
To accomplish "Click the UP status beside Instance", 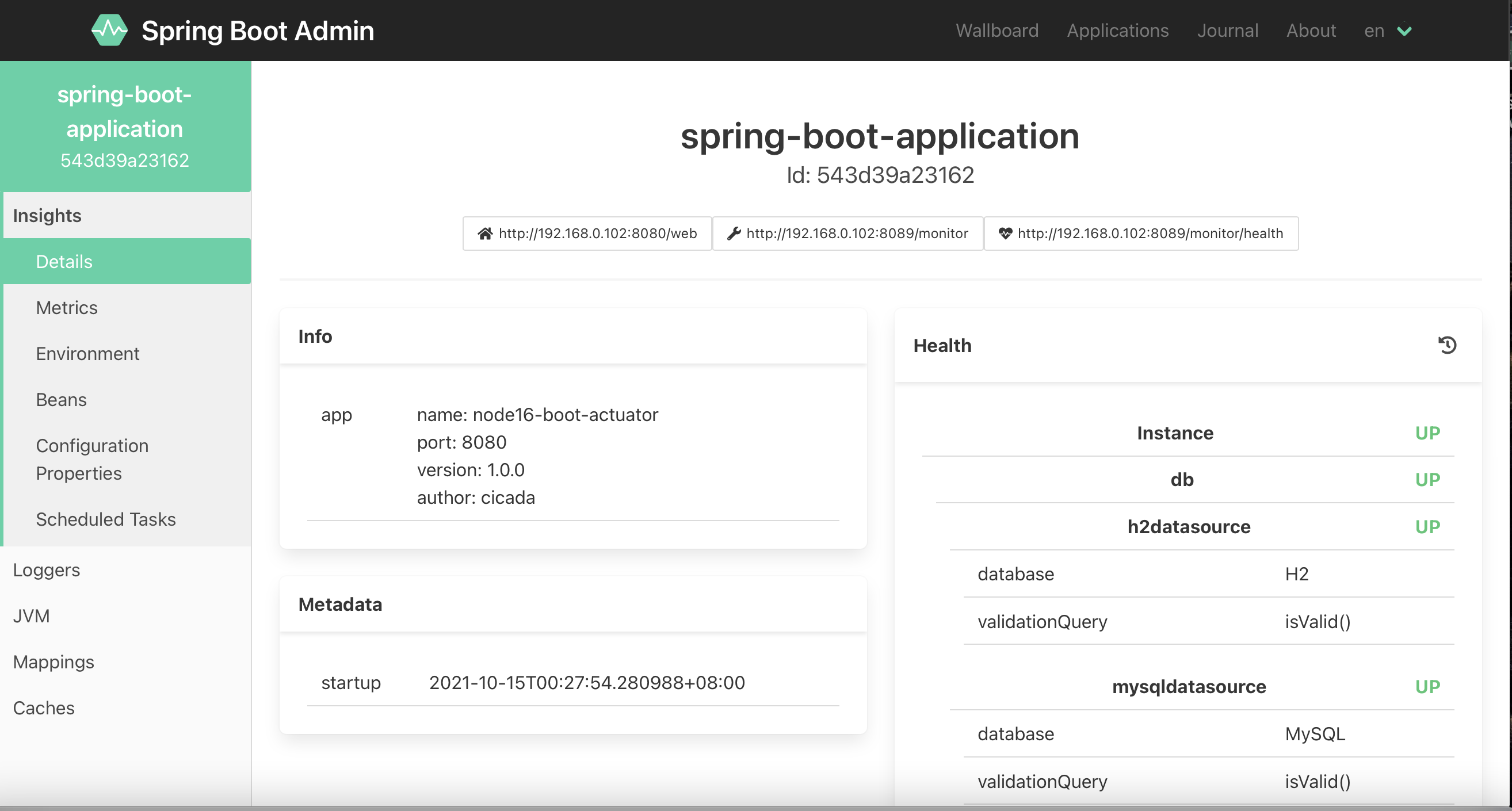I will tap(1427, 433).
